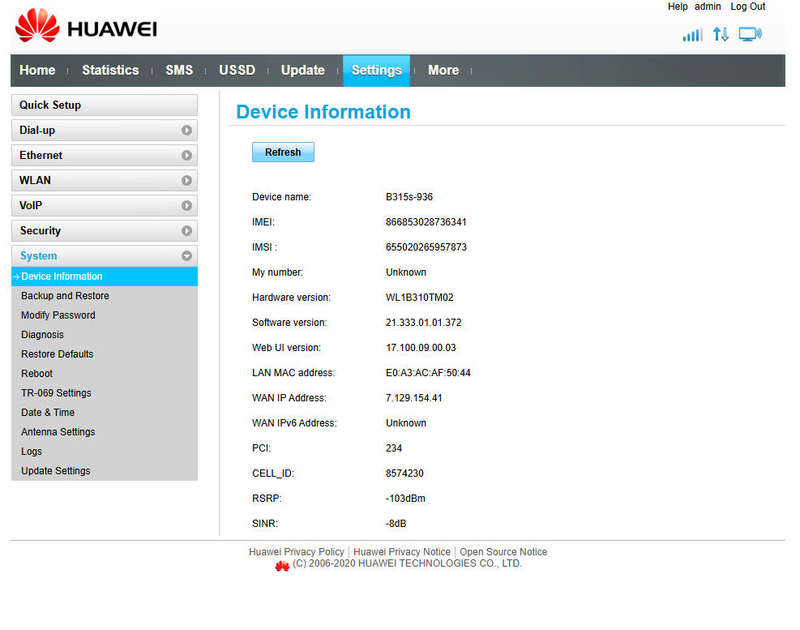The width and height of the screenshot is (800, 630).
Task: Open the Reboot page
Action: pos(37,373)
